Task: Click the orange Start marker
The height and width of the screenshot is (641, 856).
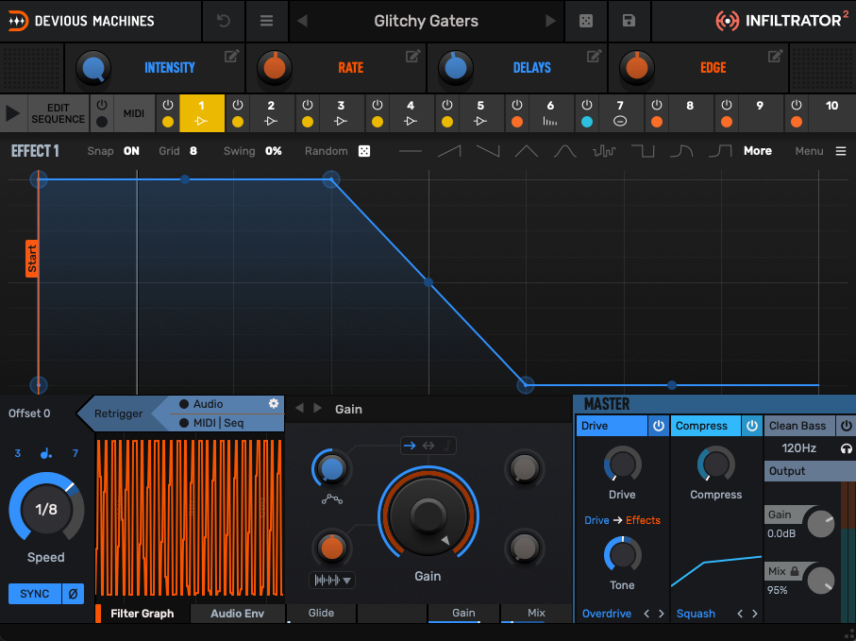Action: click(x=32, y=258)
